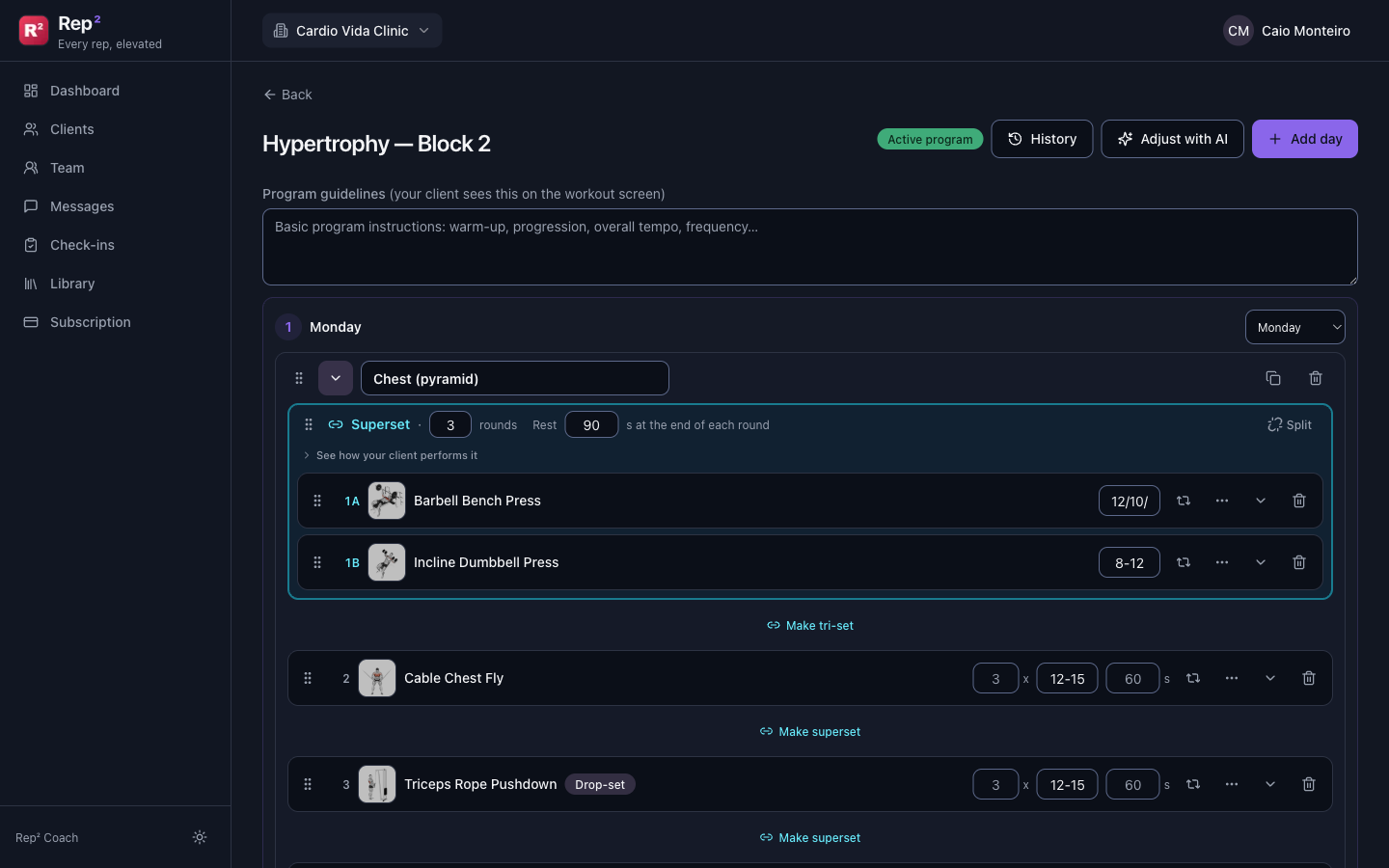Screen dimensions: 1389x868
Task: Open more options for Cable Chest Fly
Action: (1232, 678)
